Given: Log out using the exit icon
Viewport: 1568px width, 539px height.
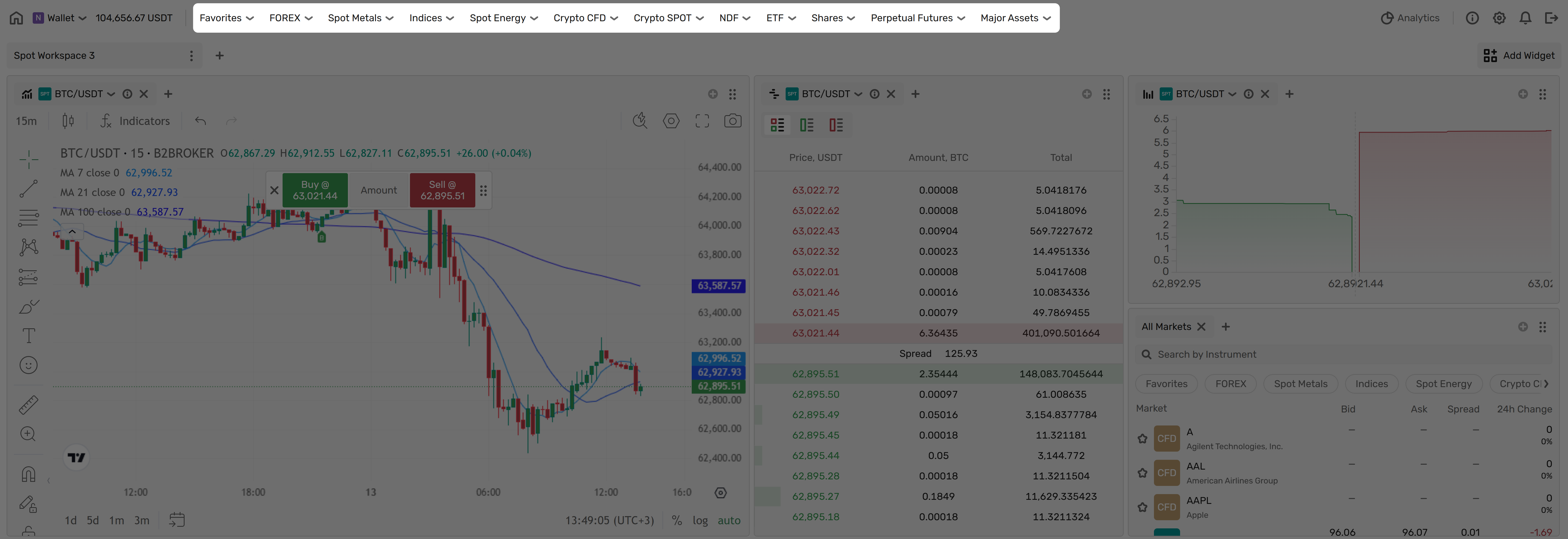Looking at the screenshot, I should coord(1552,18).
